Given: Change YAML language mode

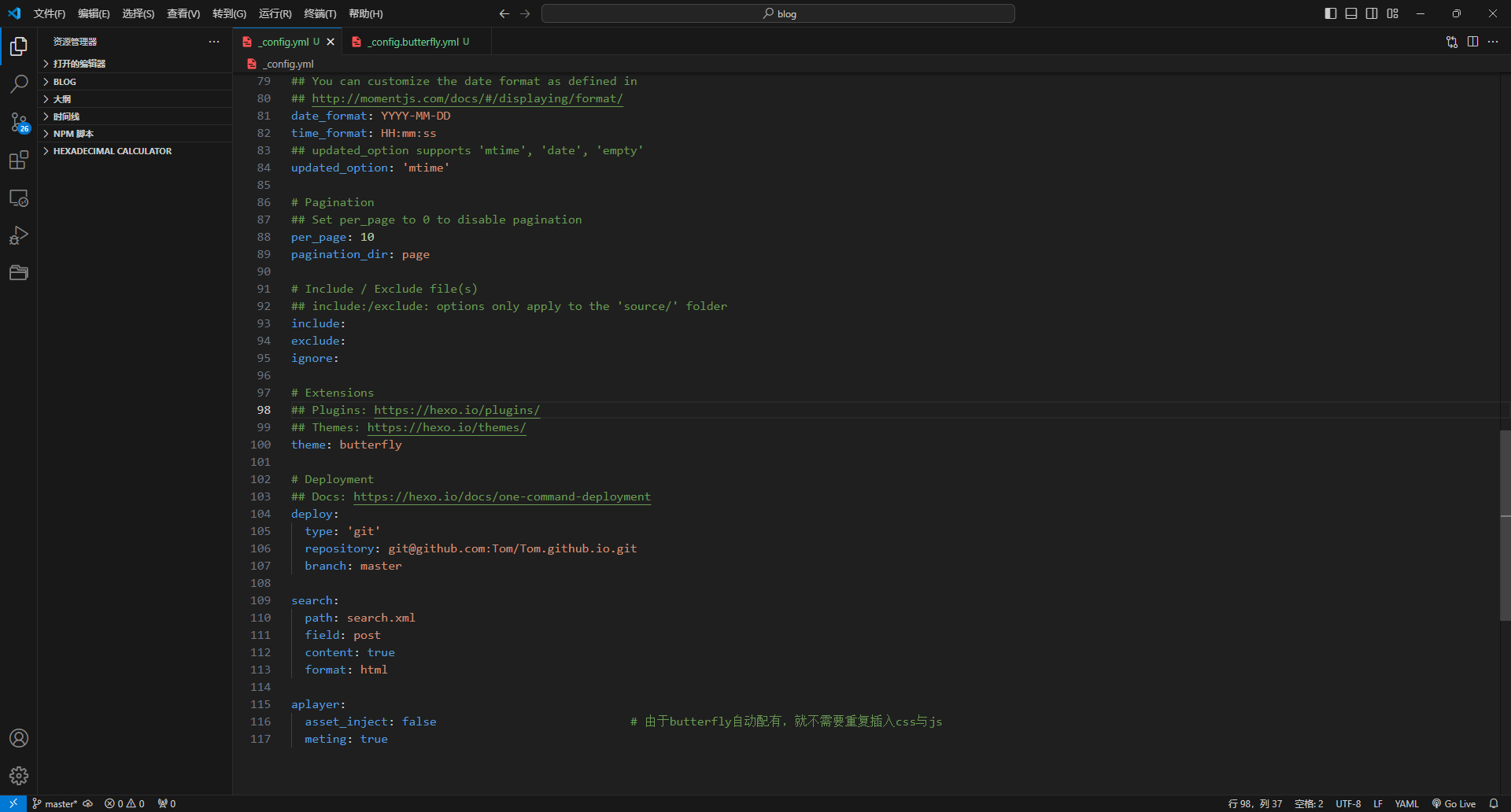Looking at the screenshot, I should (1406, 803).
